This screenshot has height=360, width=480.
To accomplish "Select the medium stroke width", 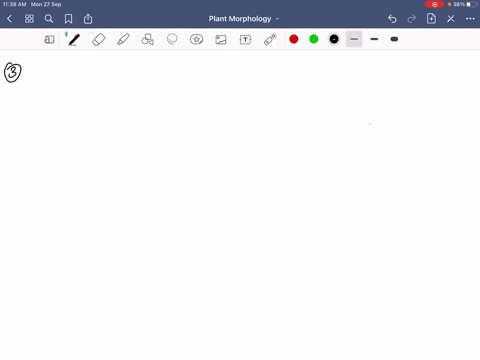I will tap(374, 39).
